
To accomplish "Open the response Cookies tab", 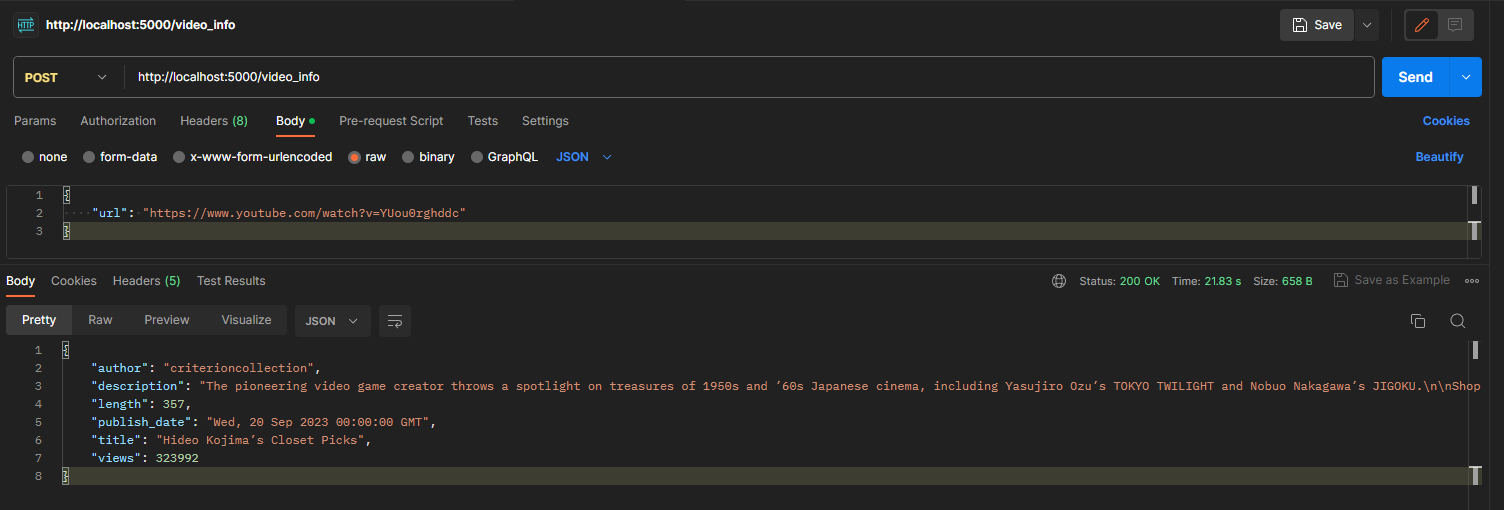I will coord(74,281).
